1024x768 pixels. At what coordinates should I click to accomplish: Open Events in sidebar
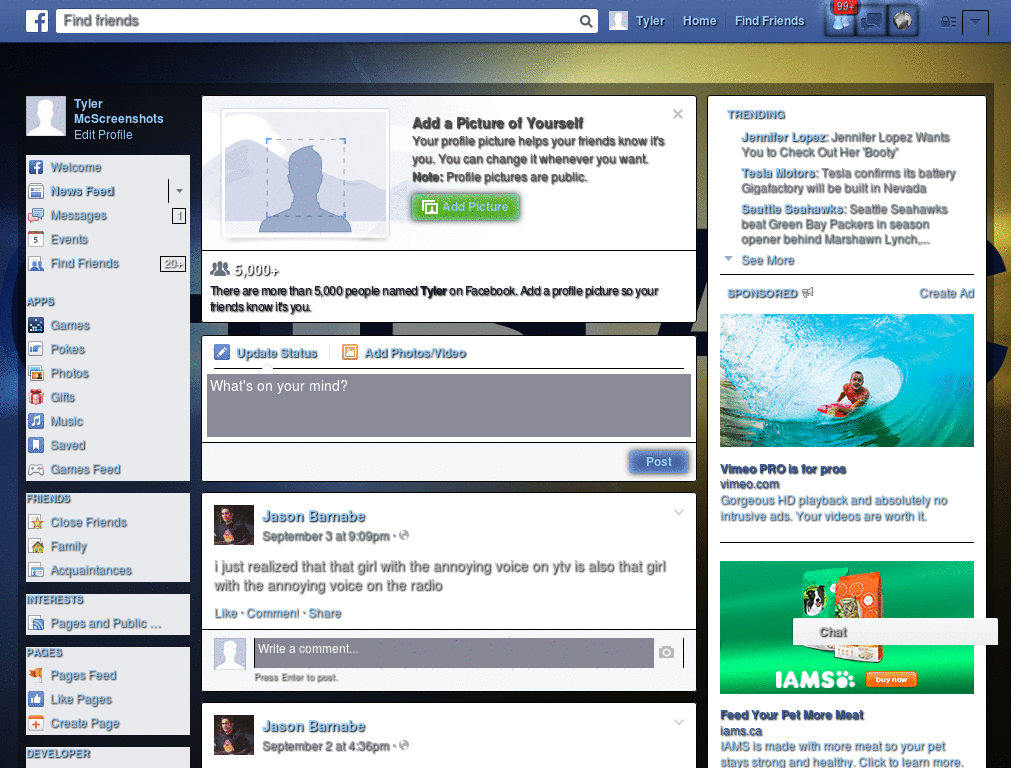[x=69, y=240]
